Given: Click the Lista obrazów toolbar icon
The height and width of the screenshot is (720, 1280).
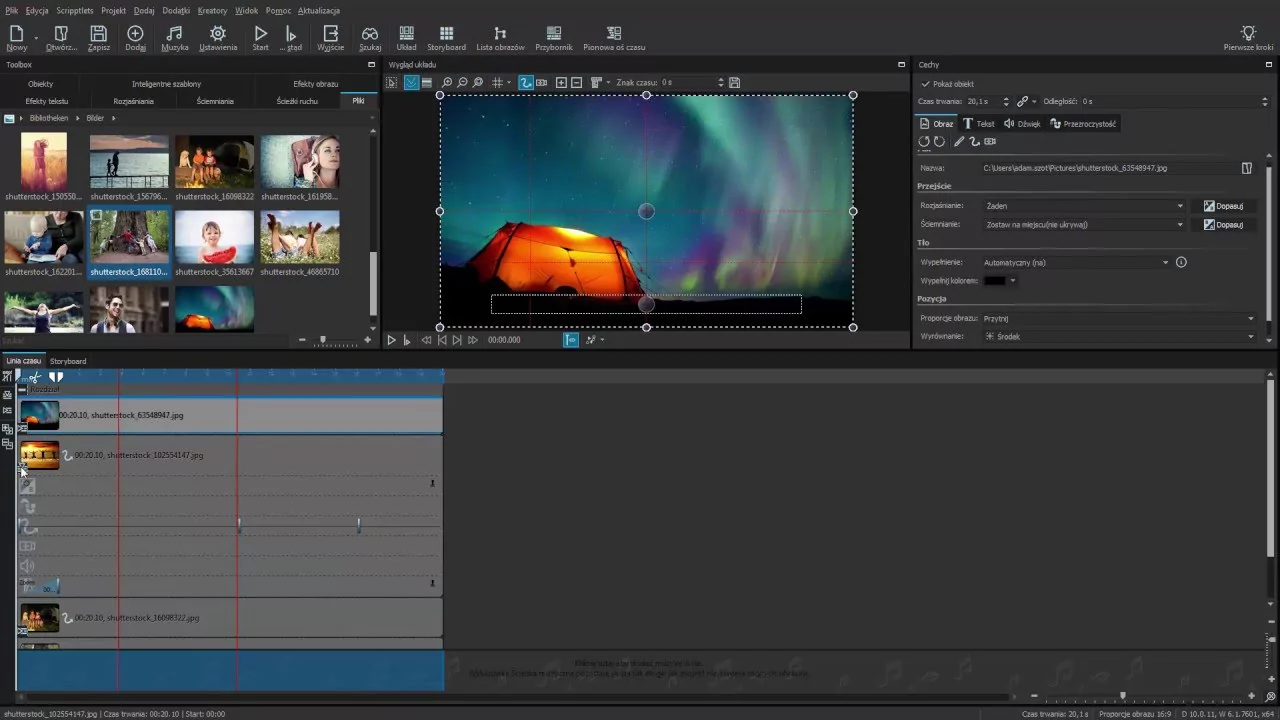Looking at the screenshot, I should tap(500, 34).
